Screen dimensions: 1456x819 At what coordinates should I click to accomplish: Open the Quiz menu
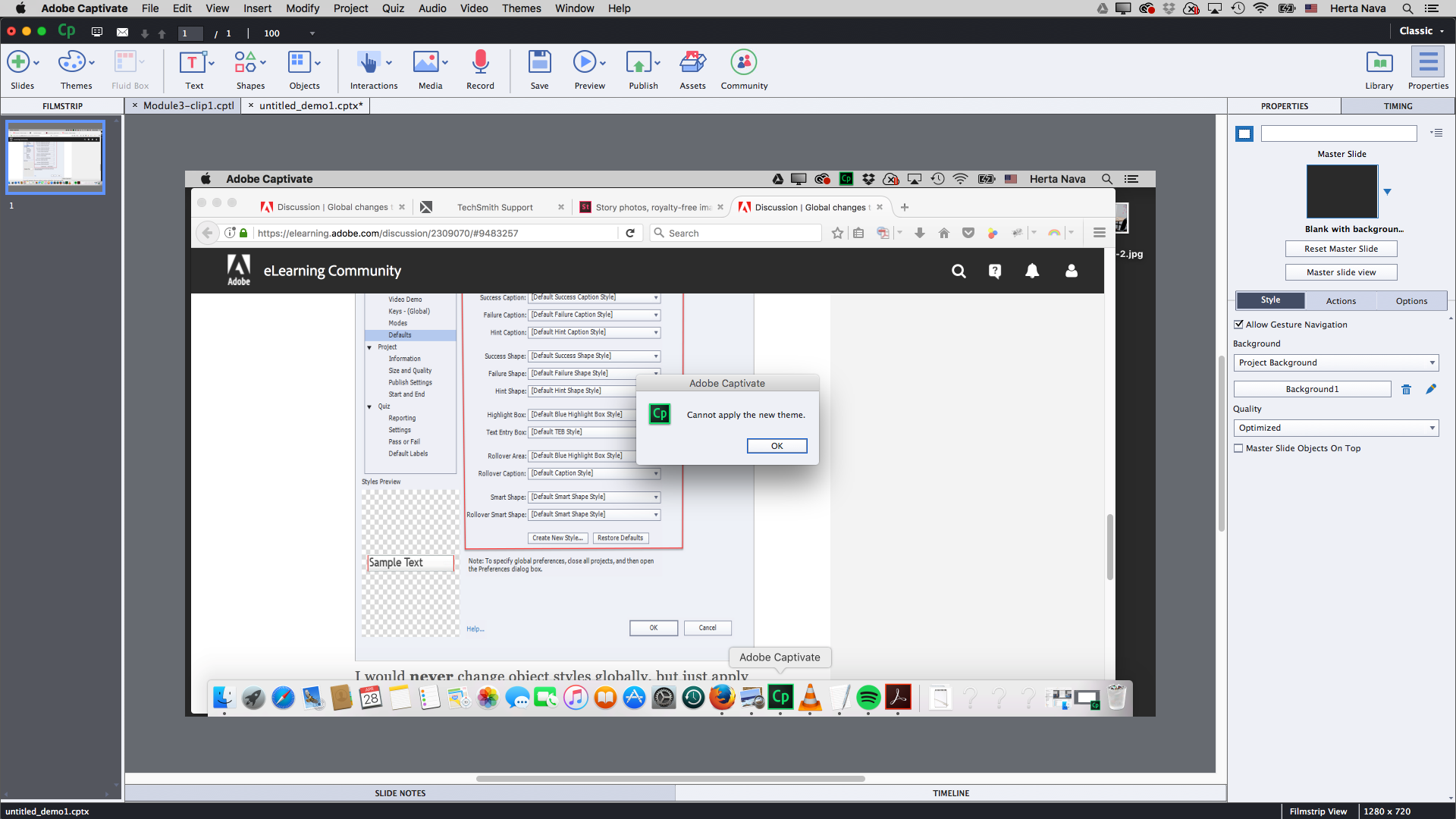(x=393, y=8)
